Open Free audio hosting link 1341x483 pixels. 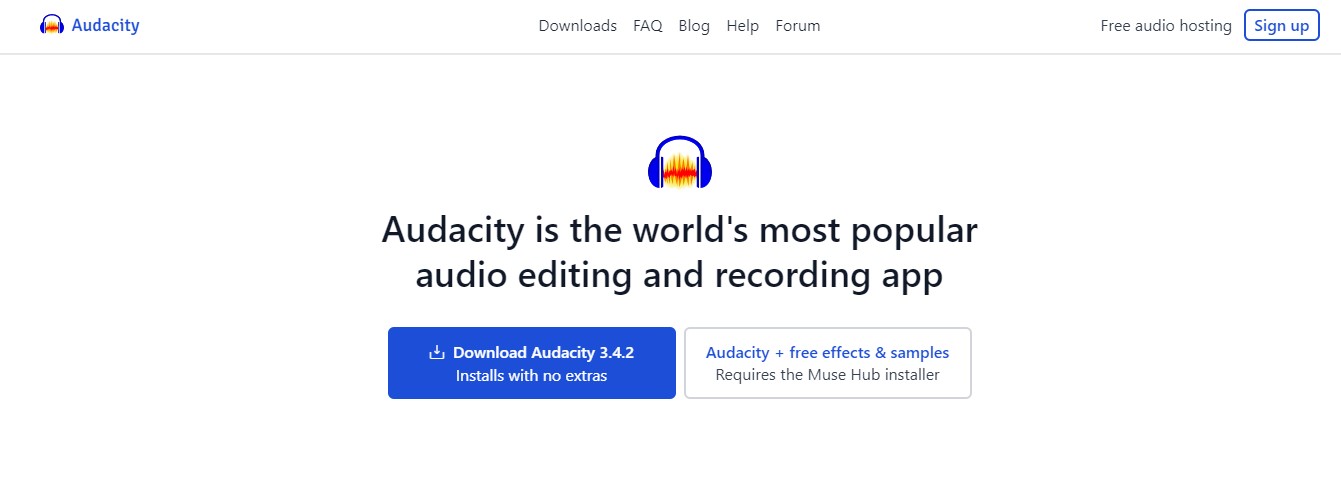(1166, 26)
